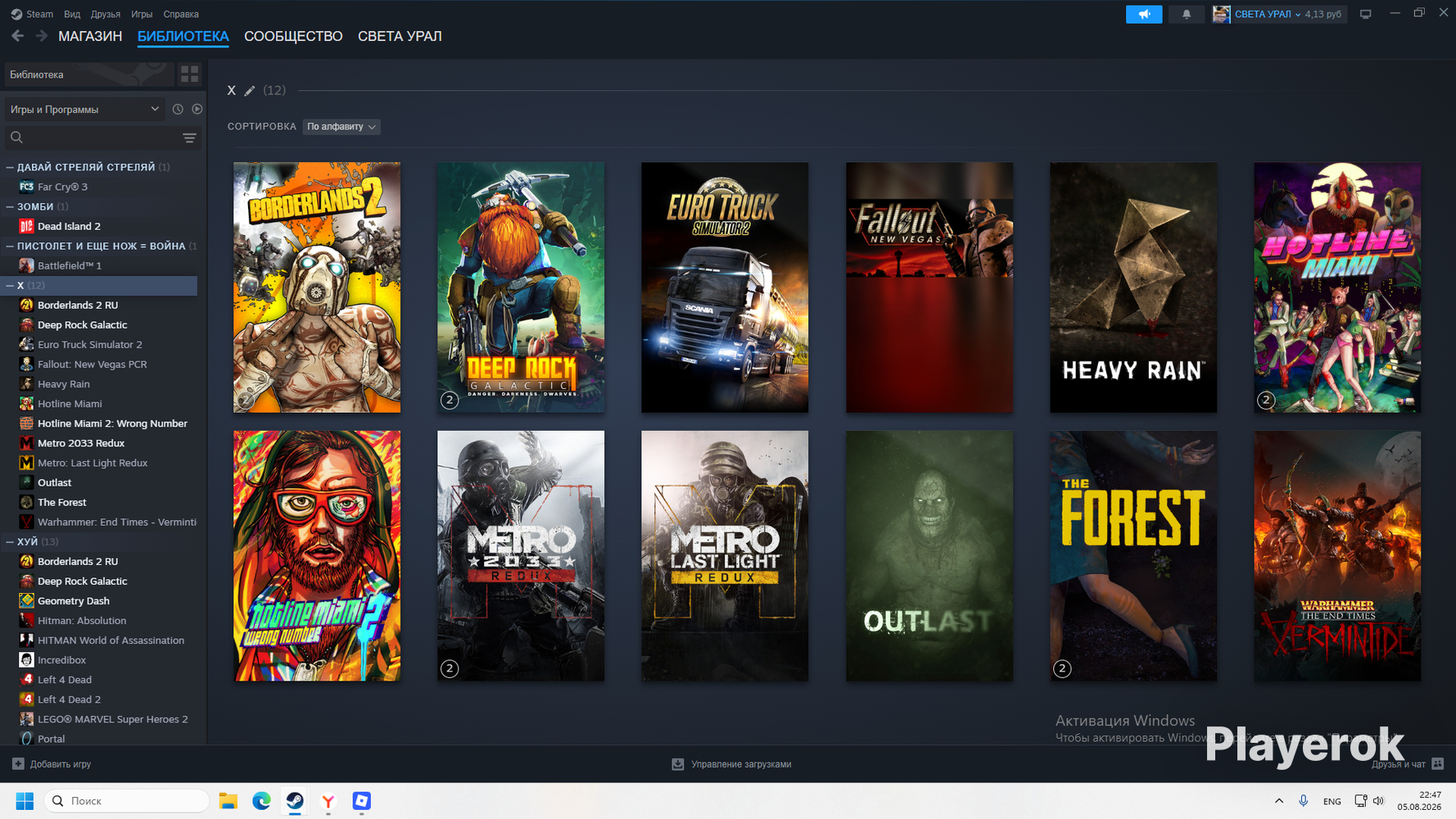Click the Left 4 Dead 2 game icon

[26, 699]
